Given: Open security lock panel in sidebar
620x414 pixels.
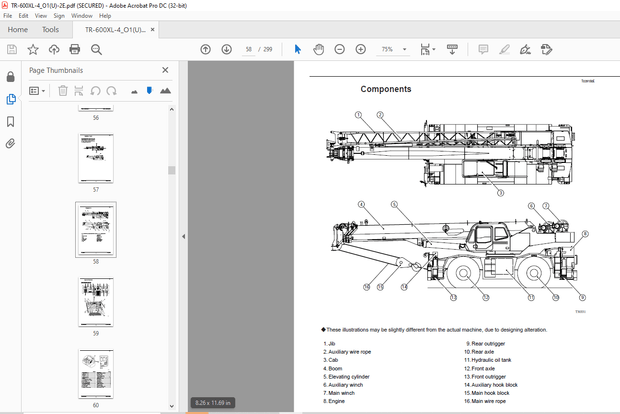Looking at the screenshot, I should [11, 77].
